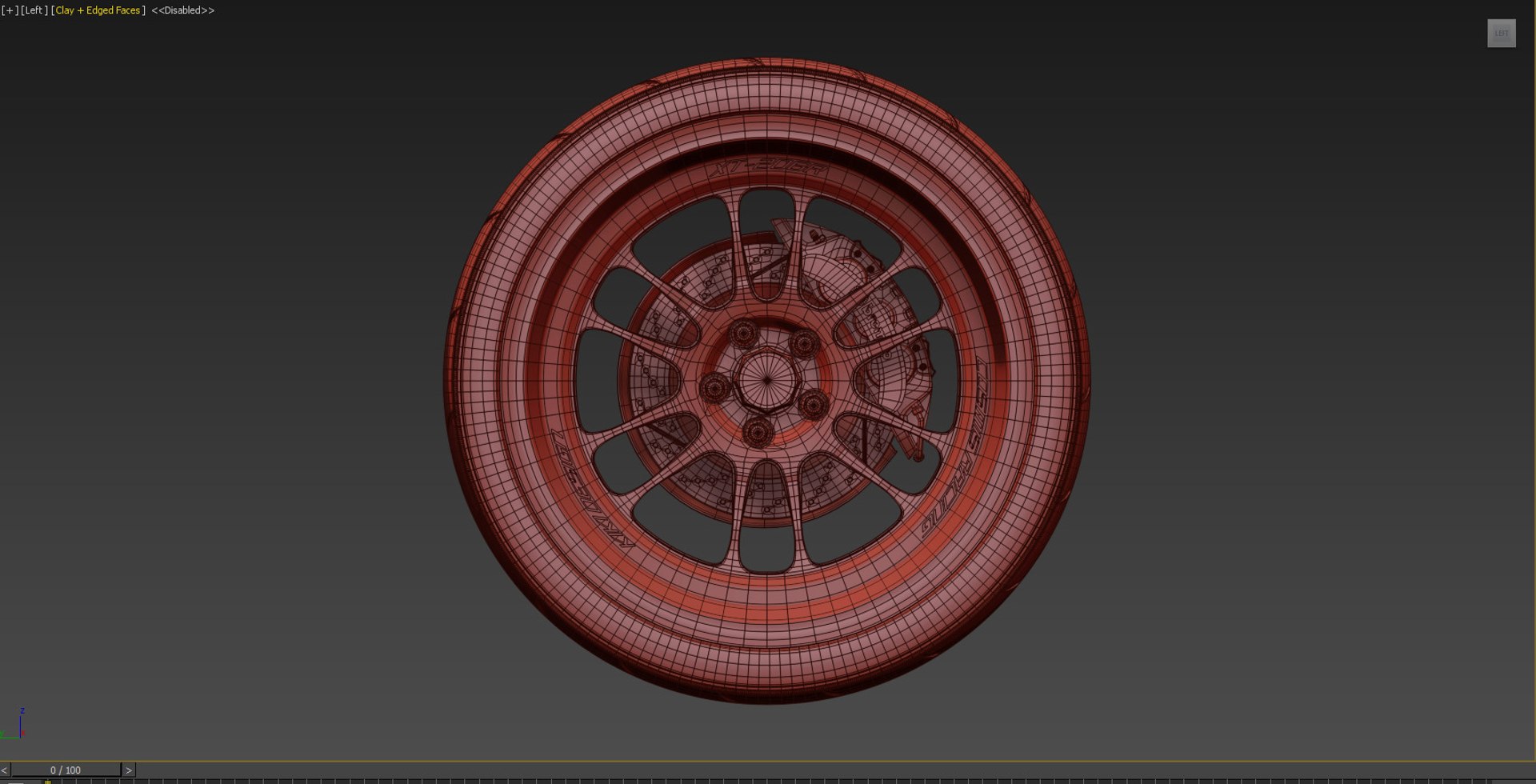The height and width of the screenshot is (784, 1536).
Task: Click the <<Disabled>> viewport filter label
Action: (183, 10)
